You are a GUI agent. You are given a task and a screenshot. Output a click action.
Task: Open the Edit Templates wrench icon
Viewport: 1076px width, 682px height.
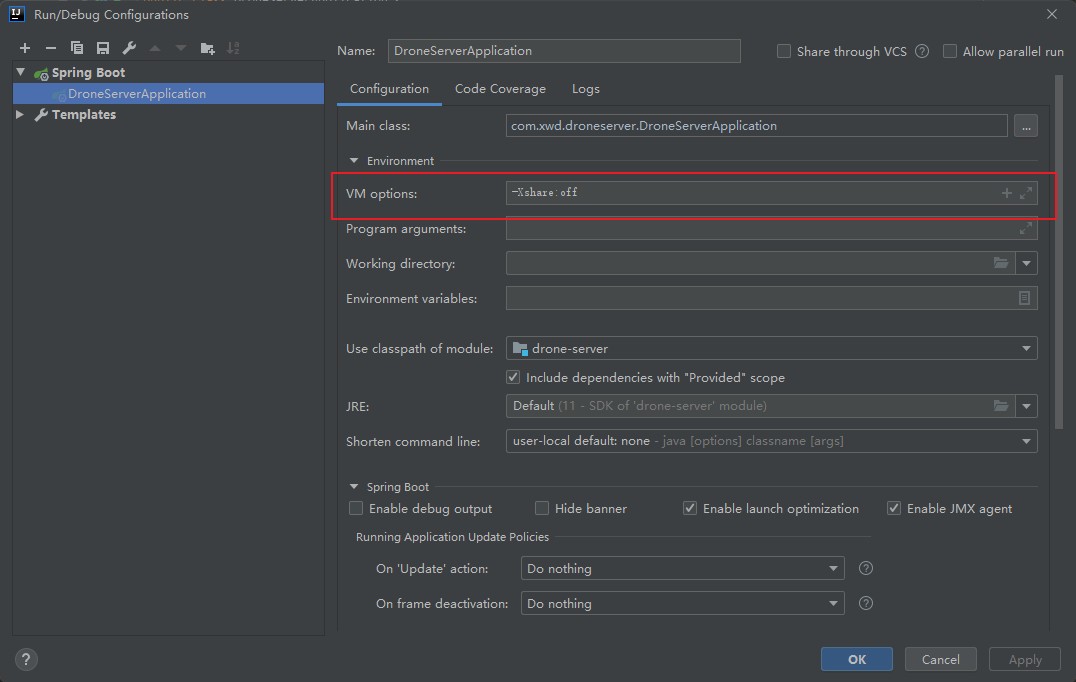coord(129,48)
